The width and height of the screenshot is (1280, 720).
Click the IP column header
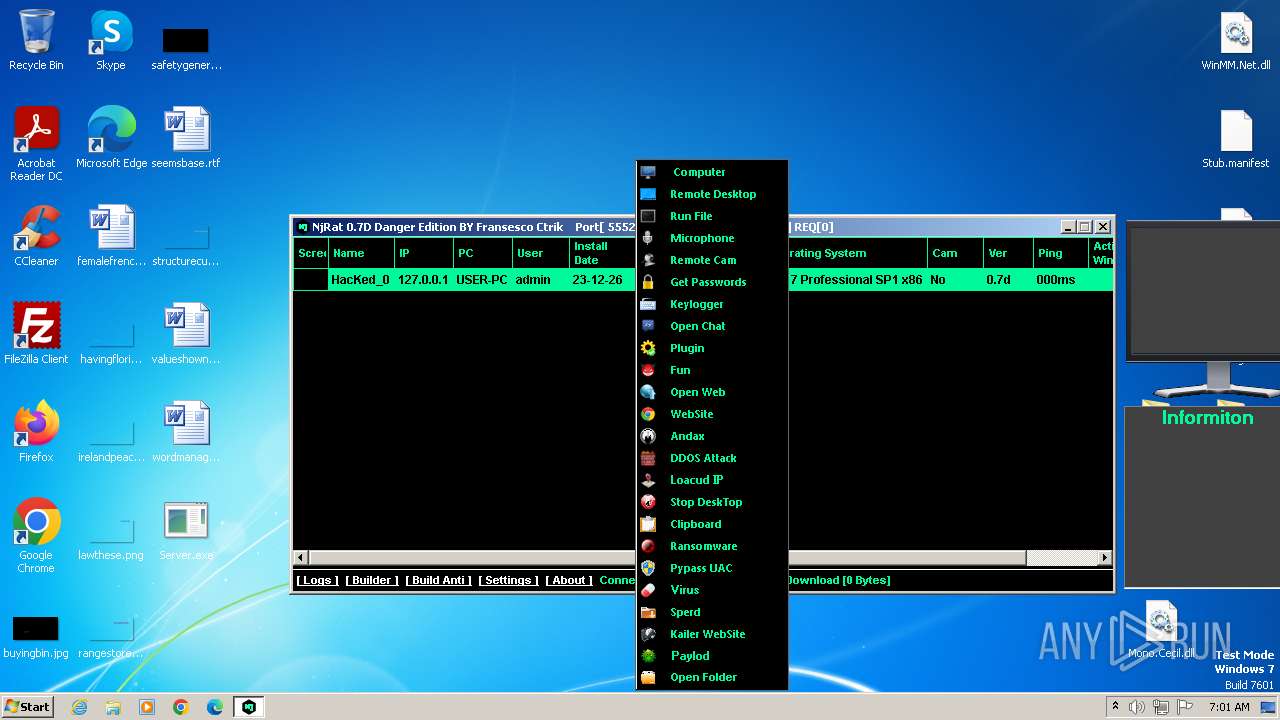(424, 253)
